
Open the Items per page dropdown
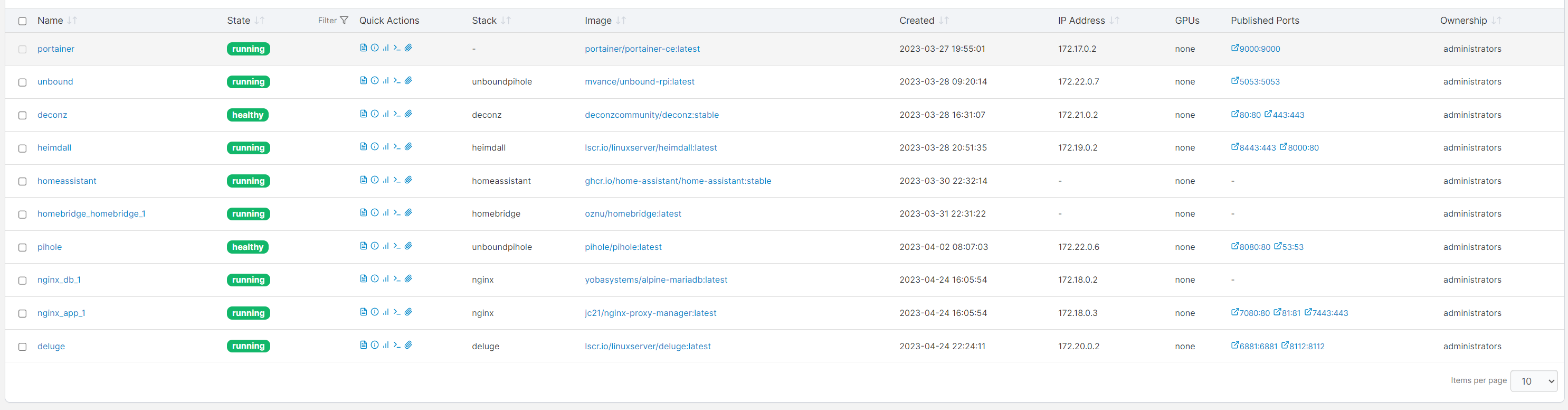tap(1533, 381)
